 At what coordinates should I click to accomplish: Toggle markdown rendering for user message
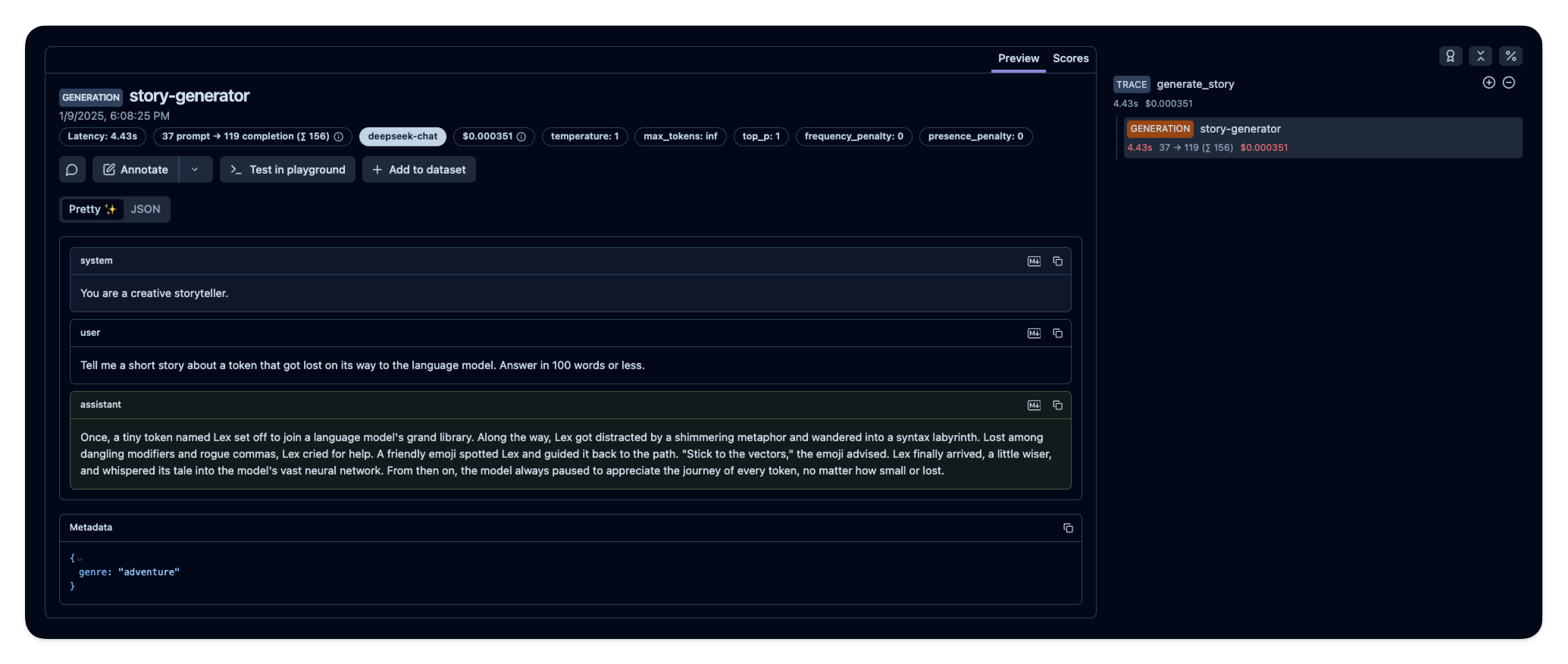click(1034, 334)
